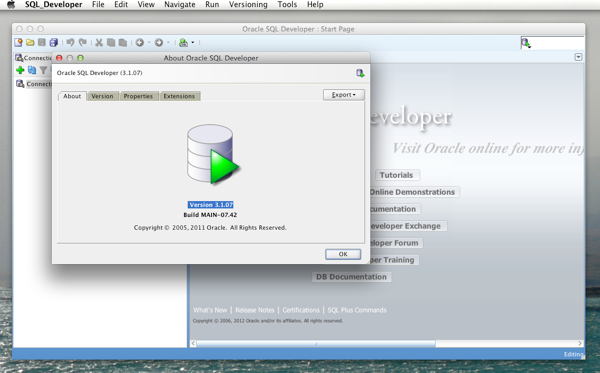Open the SQL Plus Commands link

(x=357, y=310)
